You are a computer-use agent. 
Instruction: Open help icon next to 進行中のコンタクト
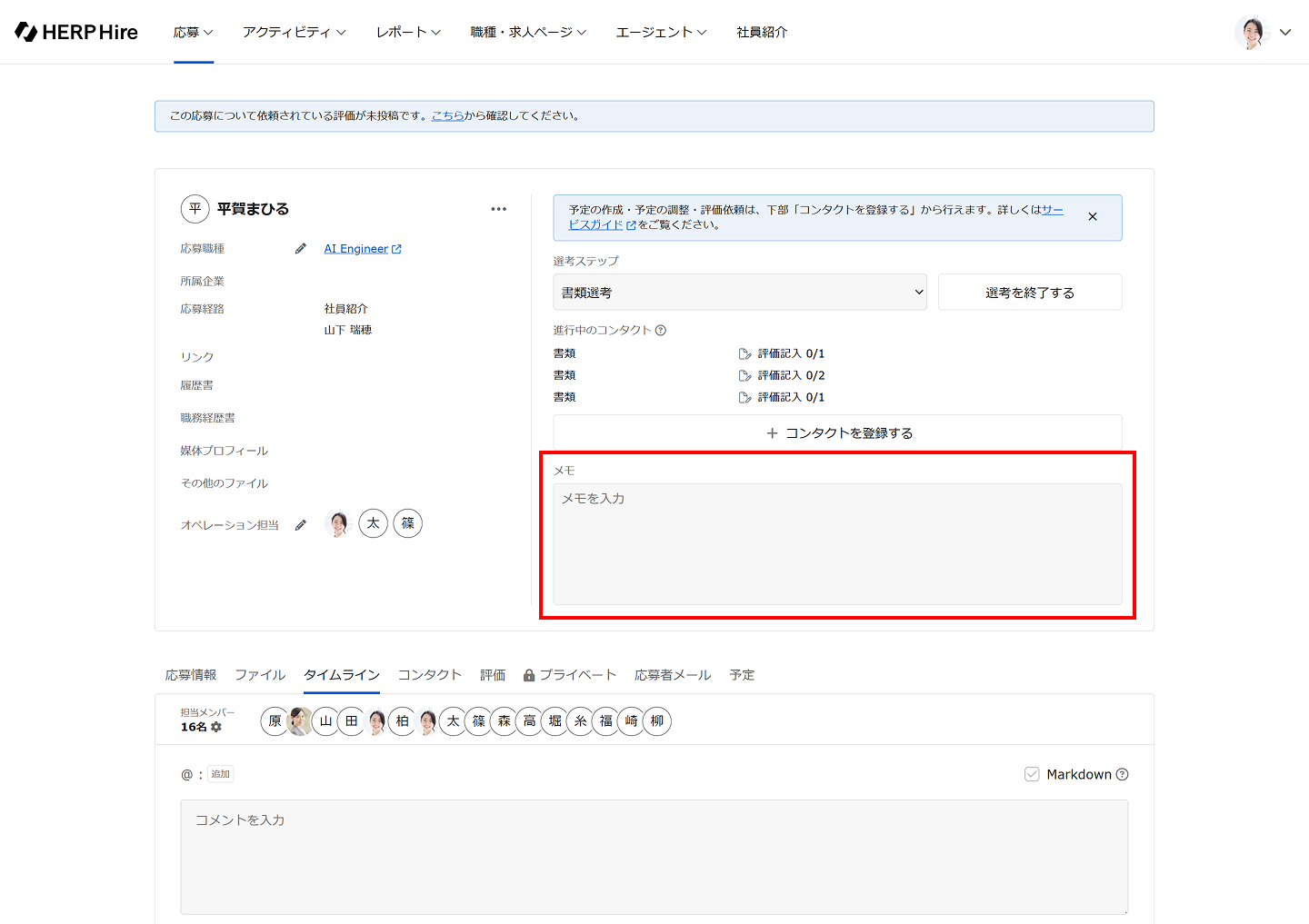tap(661, 331)
